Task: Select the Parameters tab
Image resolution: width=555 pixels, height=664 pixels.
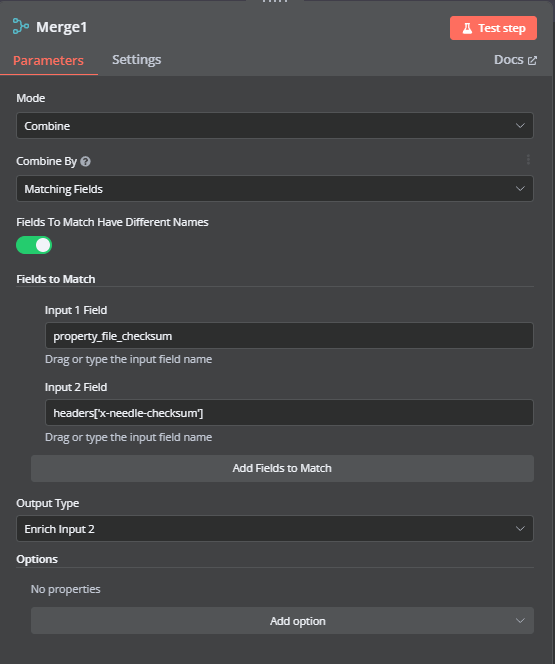Action: (48, 61)
